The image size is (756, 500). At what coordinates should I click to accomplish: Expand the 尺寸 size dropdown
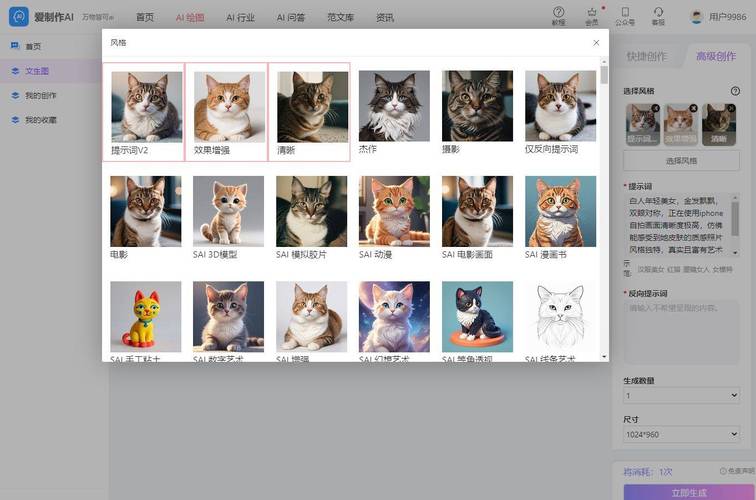pyautogui.click(x=680, y=435)
